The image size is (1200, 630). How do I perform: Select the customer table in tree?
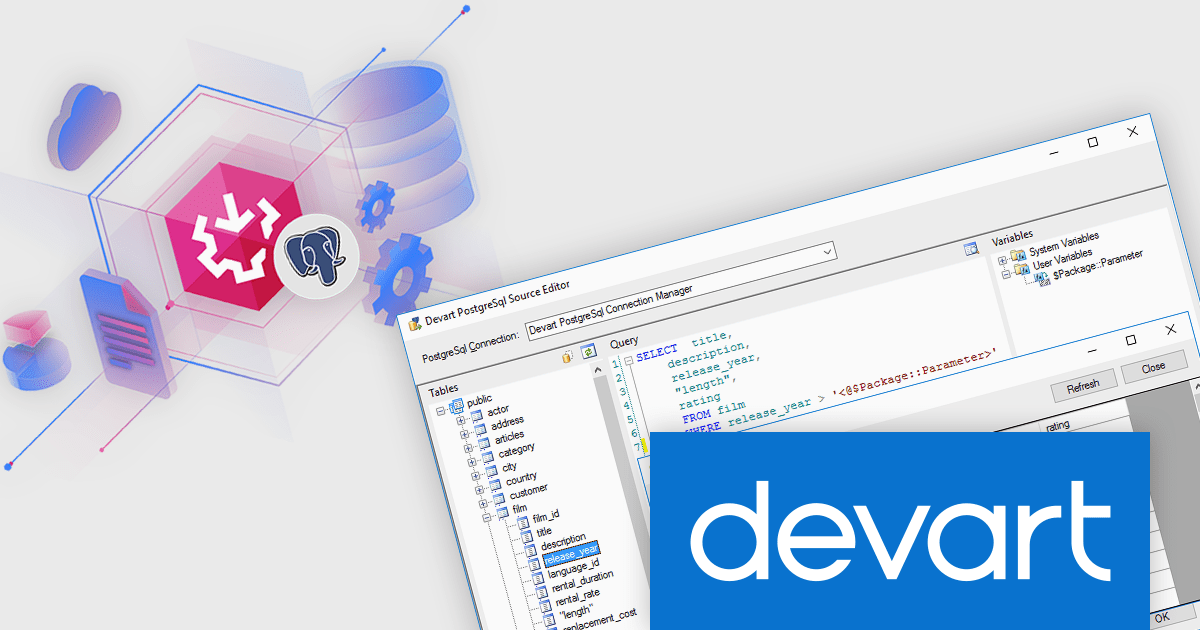click(x=529, y=490)
